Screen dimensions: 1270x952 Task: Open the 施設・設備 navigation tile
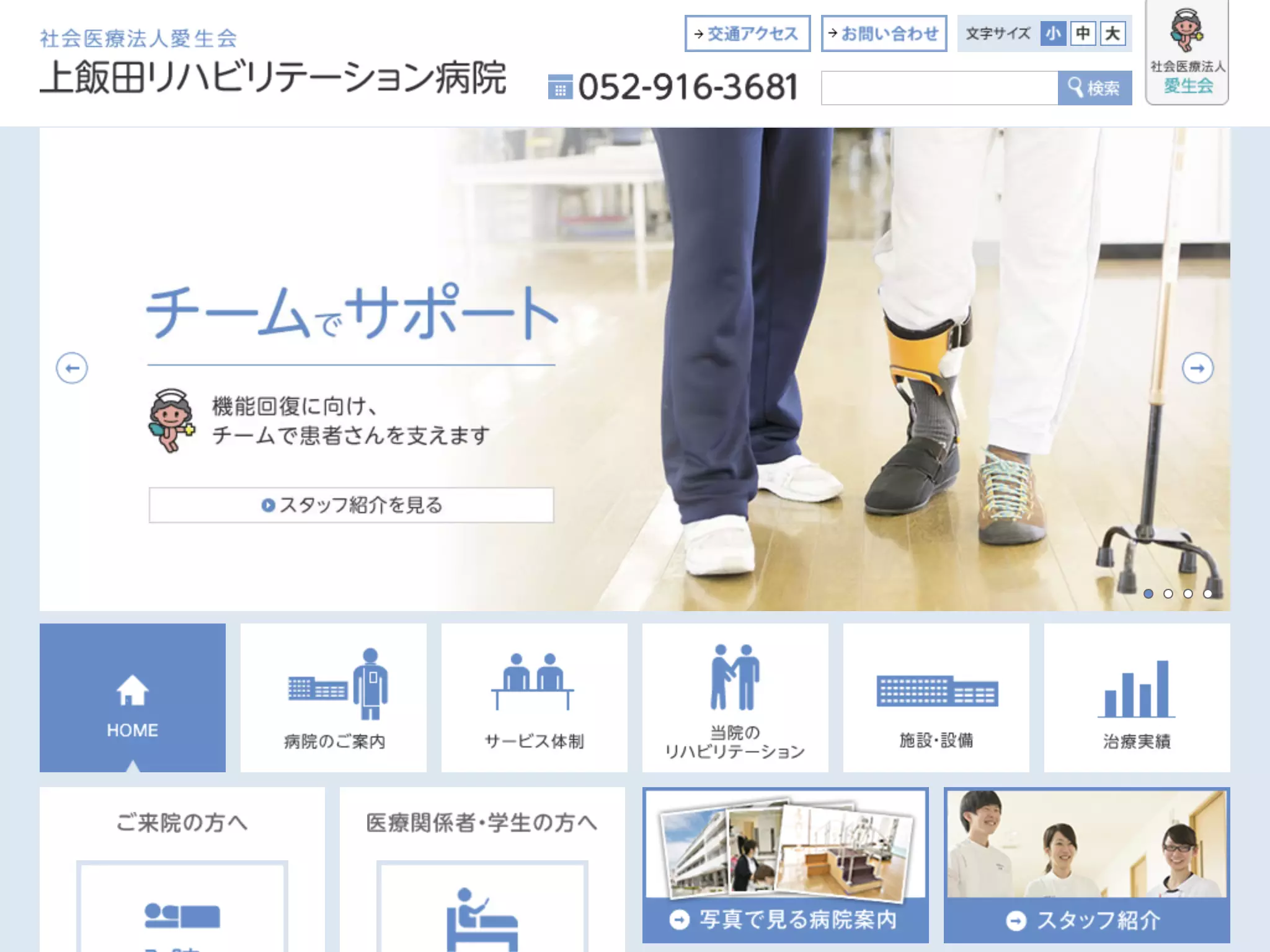tap(936, 698)
